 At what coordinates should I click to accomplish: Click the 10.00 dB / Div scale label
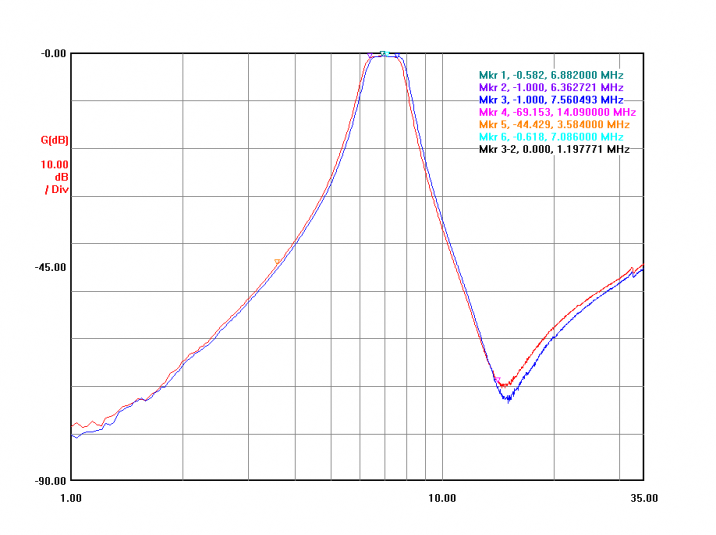tap(54, 176)
